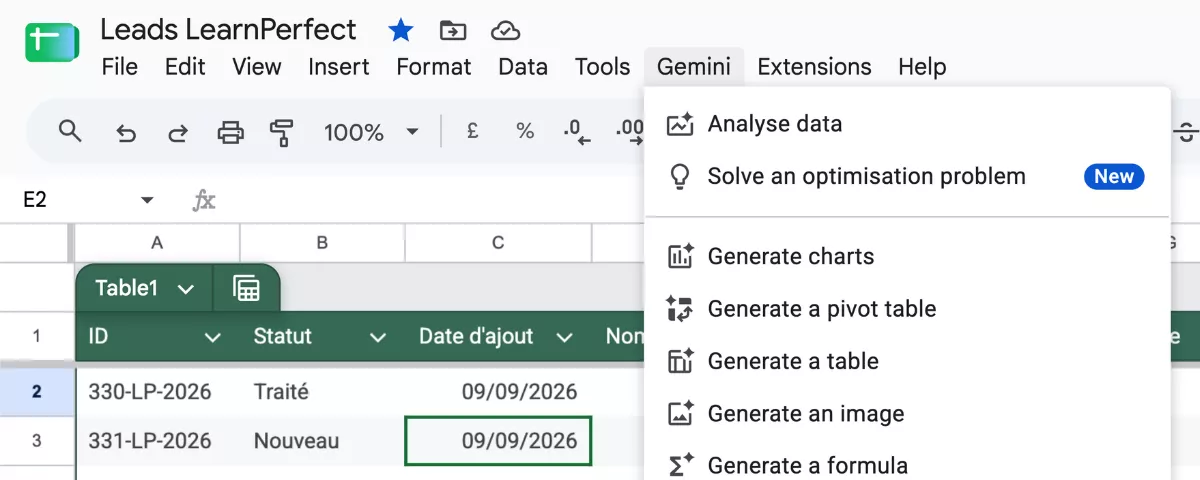Screen dimensions: 1200x480
Task: Open the Format menu
Action: coord(434,67)
